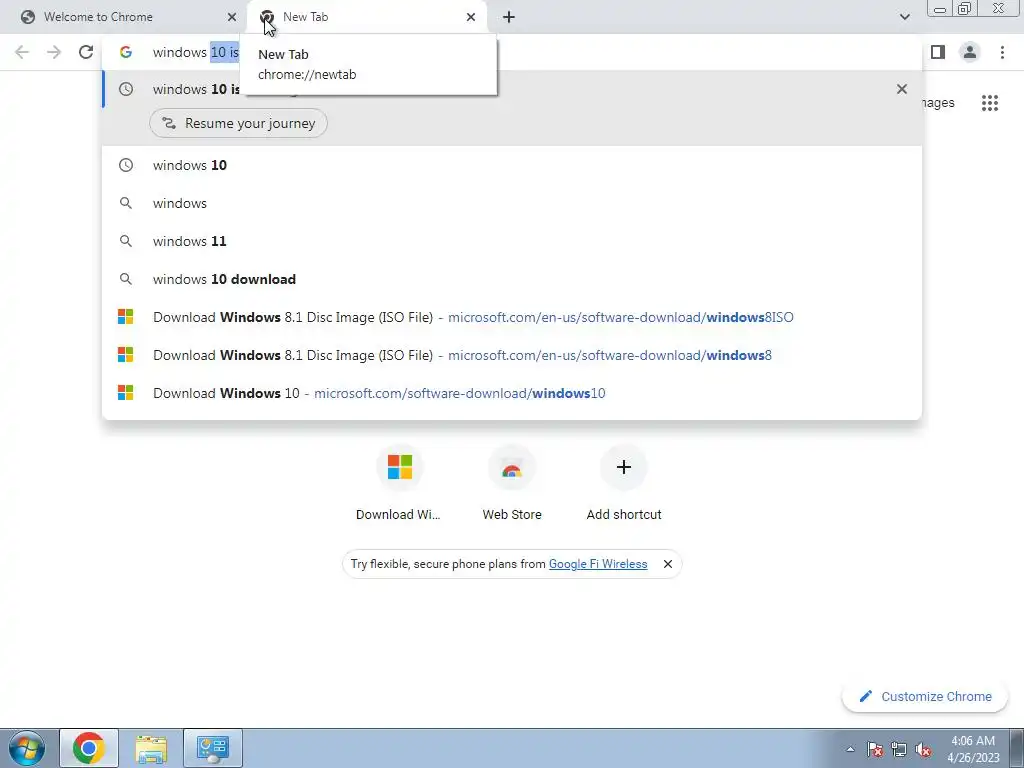Screen dimensions: 1024x768
Task: Click clock icon beside 'windows 10' suggestion
Action: pyautogui.click(x=126, y=165)
